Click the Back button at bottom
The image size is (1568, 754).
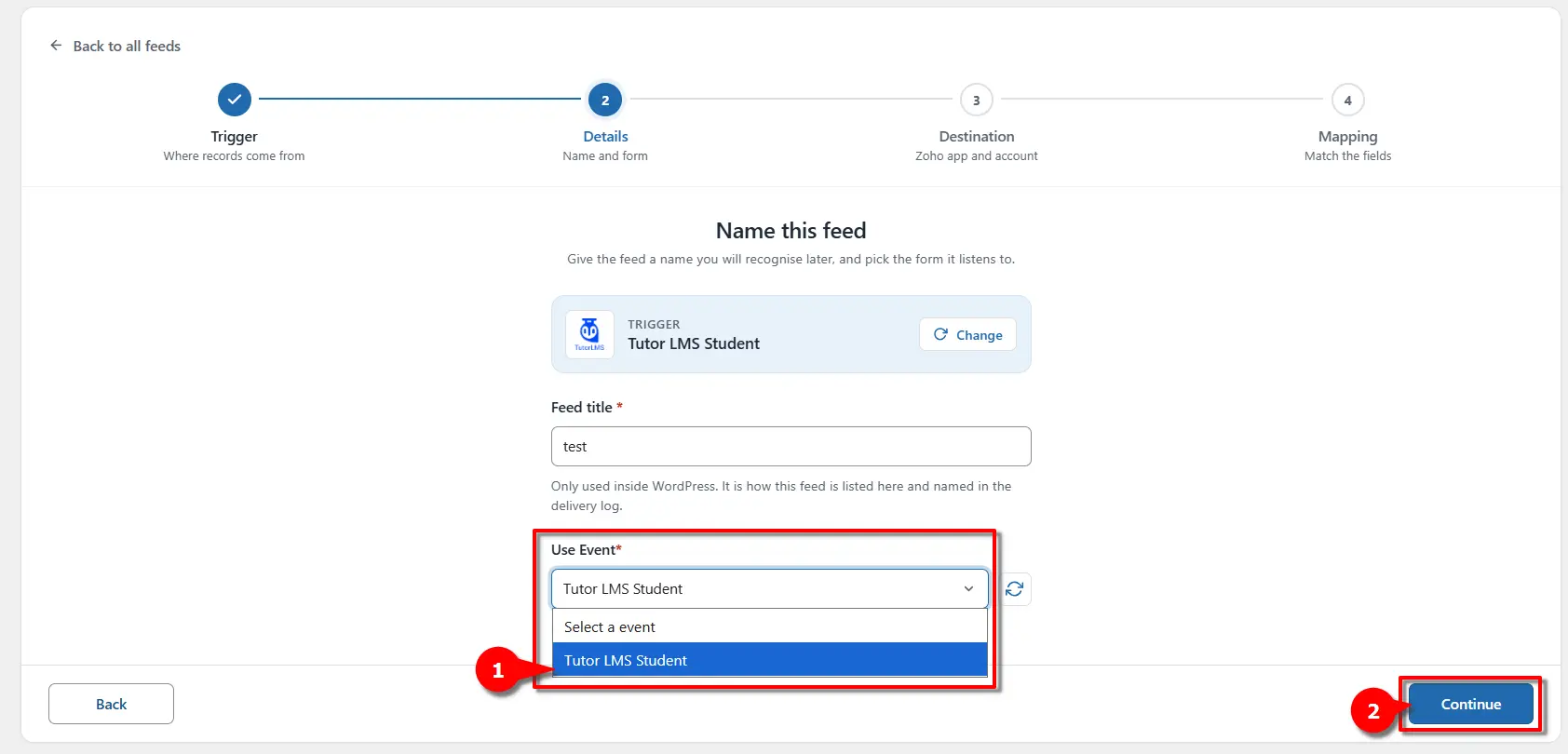tap(111, 704)
